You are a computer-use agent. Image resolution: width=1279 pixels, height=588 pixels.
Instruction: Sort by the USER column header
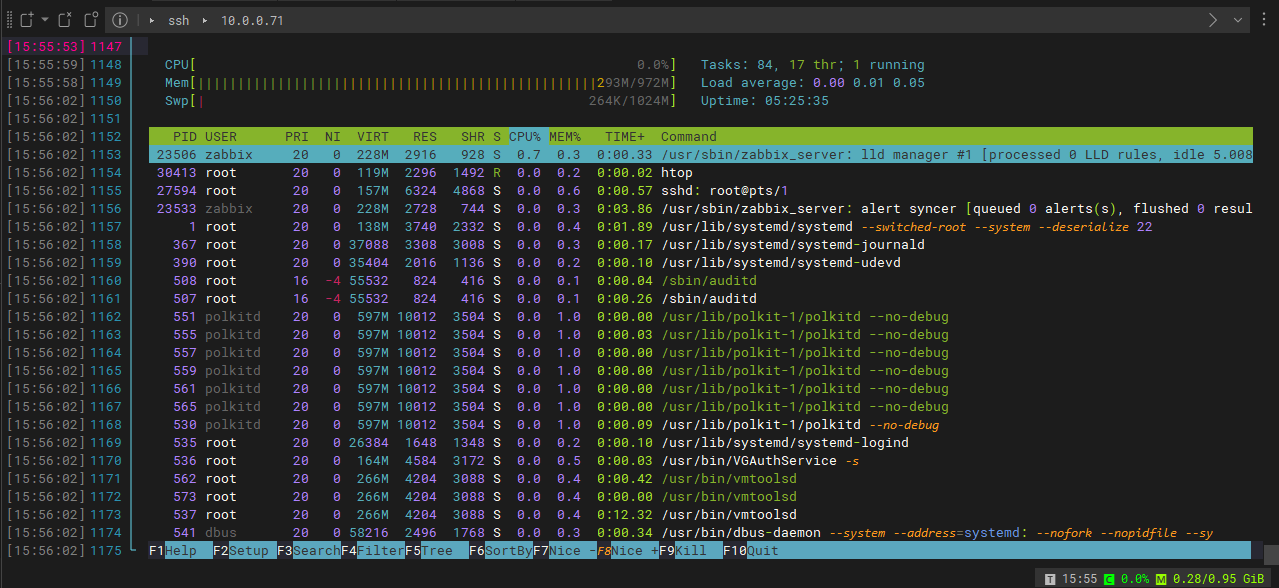pyautogui.click(x=221, y=137)
